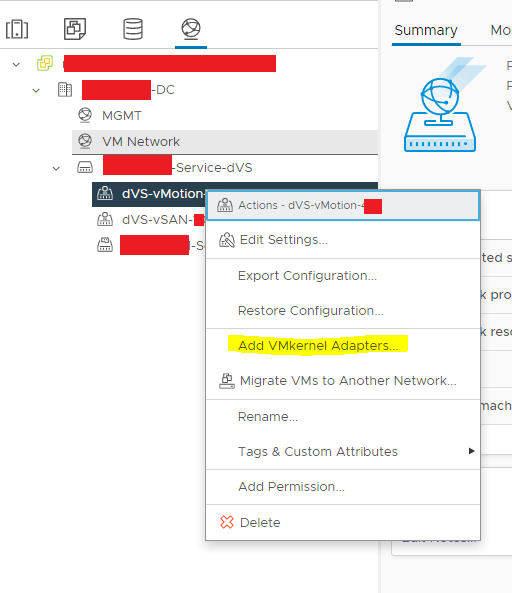Collapse the vCenter root tree node

pyautogui.click(x=16, y=64)
